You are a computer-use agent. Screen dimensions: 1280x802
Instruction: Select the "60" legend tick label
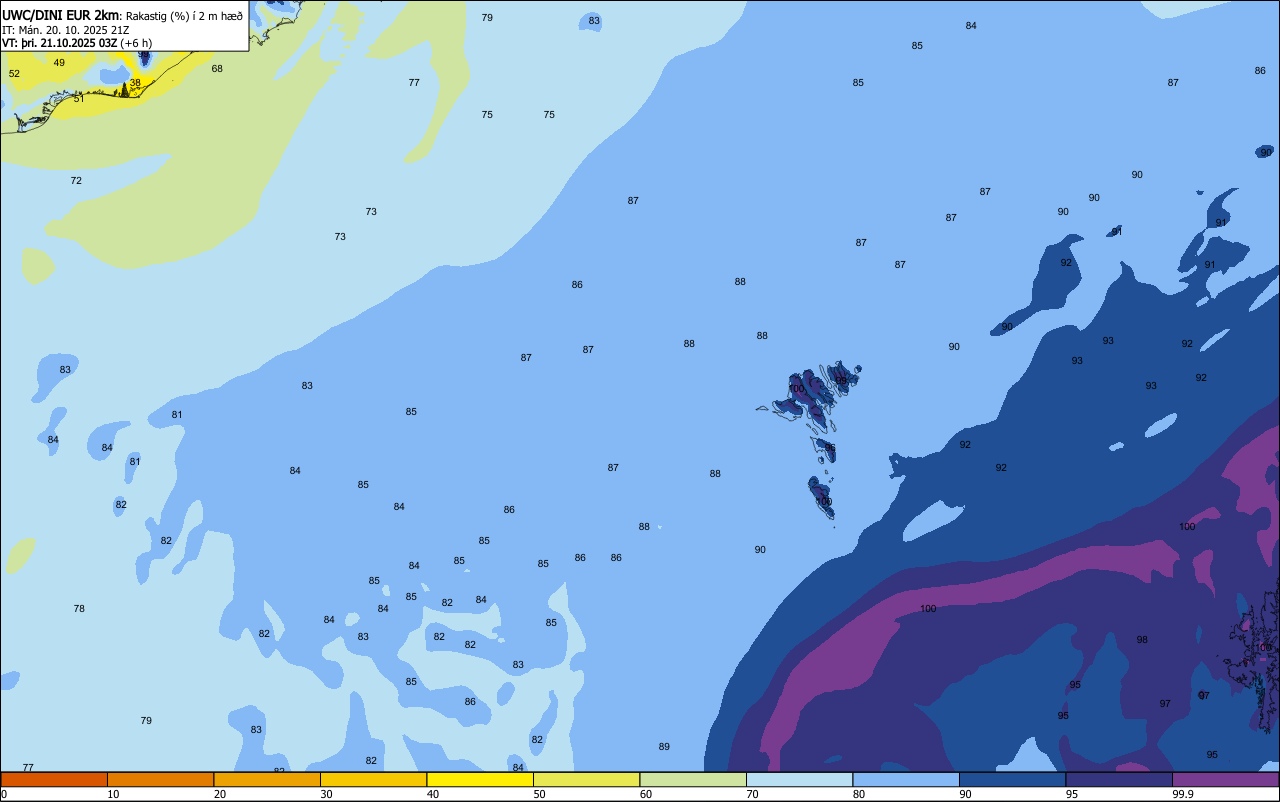(x=646, y=794)
